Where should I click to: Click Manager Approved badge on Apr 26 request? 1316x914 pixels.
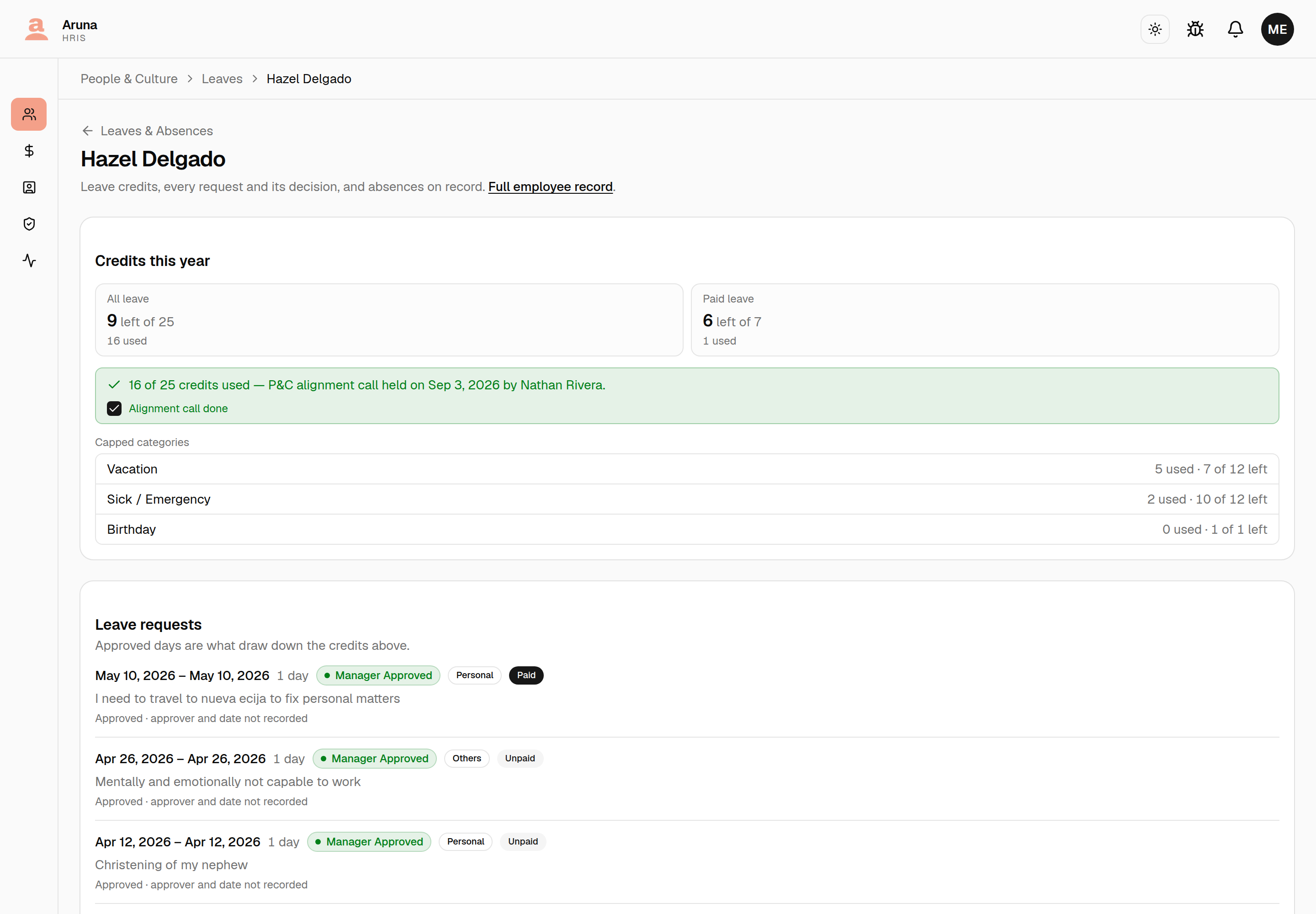click(x=375, y=758)
